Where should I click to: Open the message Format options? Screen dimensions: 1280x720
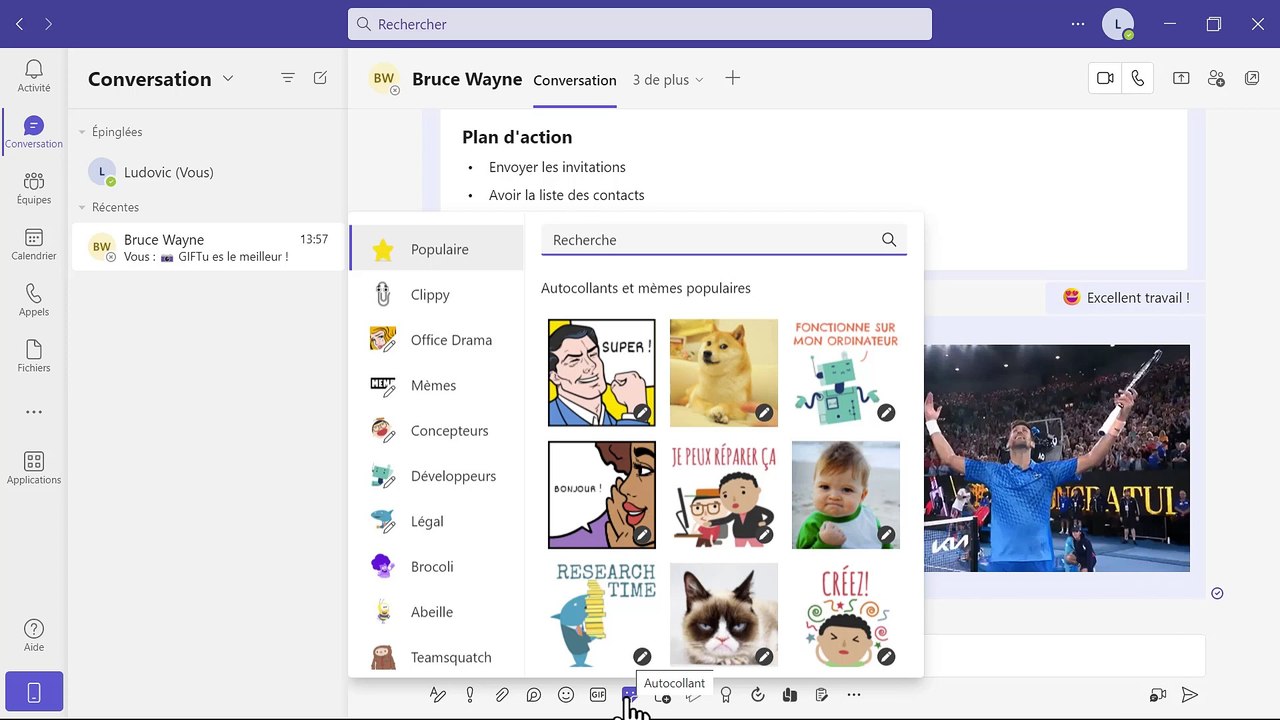(x=437, y=695)
